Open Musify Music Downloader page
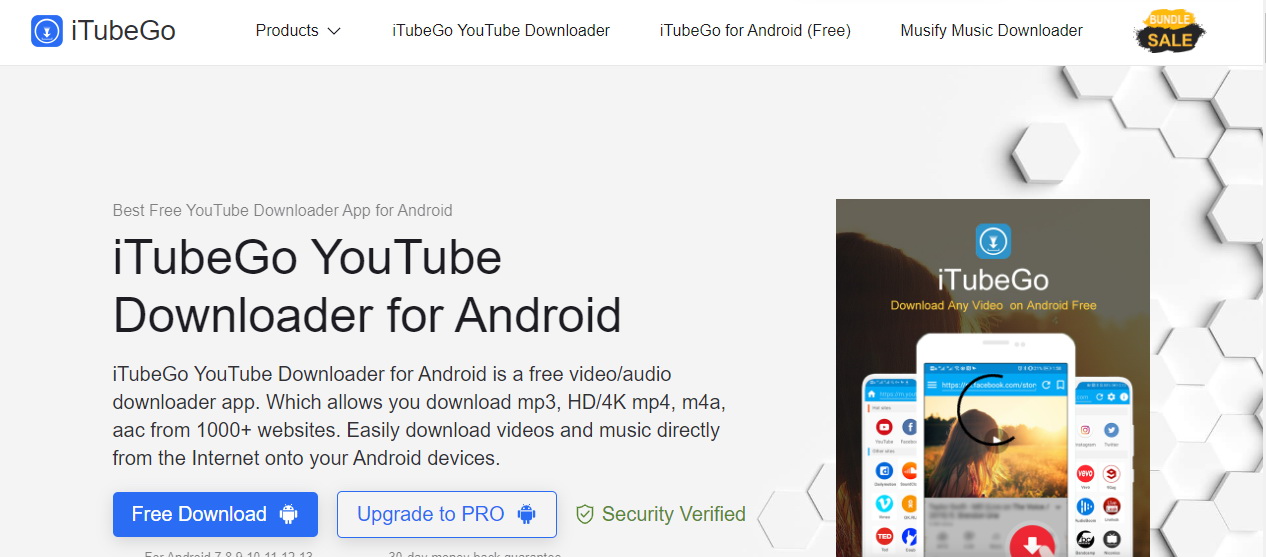The width and height of the screenshot is (1266, 557). pyautogui.click(x=991, y=31)
